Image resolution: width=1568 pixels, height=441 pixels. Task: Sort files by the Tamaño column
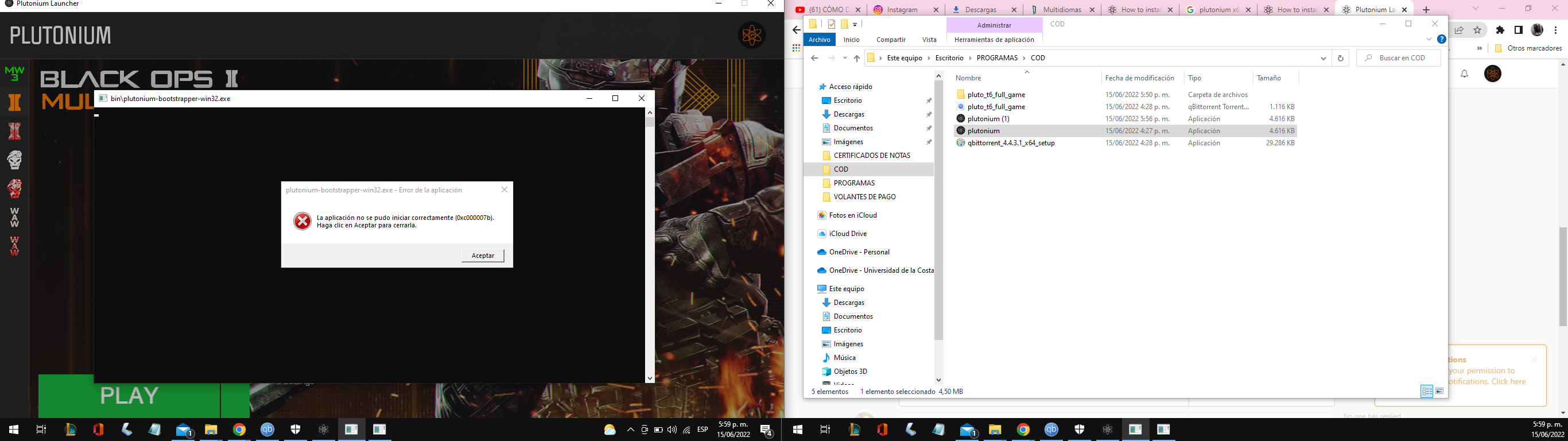click(1269, 78)
